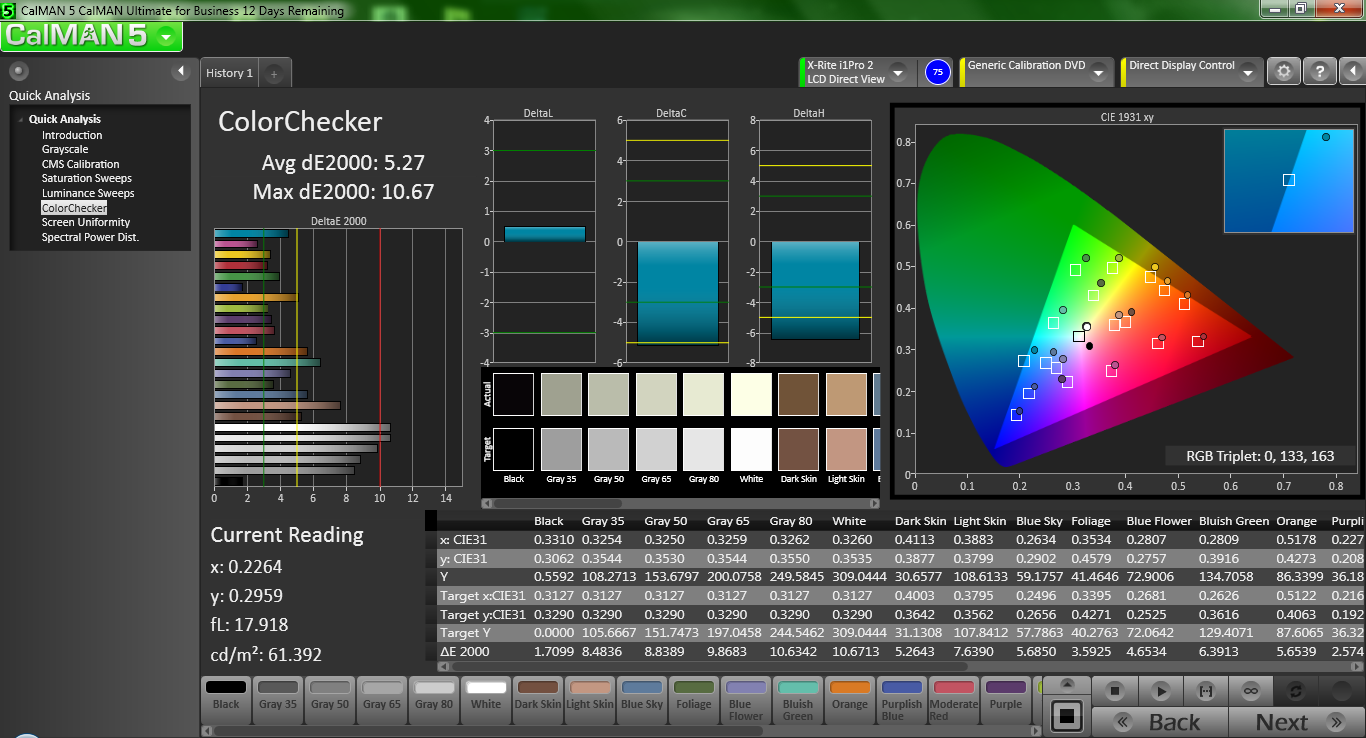The height and width of the screenshot is (738, 1366).
Task: Click the square pattern window icon
Action: pos(1067,715)
